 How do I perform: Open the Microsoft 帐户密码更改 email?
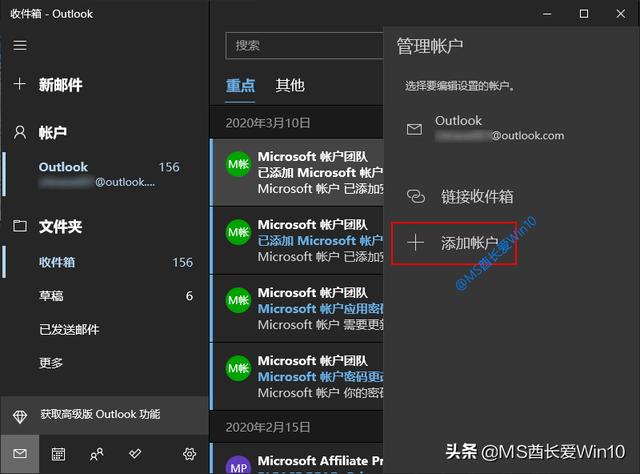(x=297, y=377)
